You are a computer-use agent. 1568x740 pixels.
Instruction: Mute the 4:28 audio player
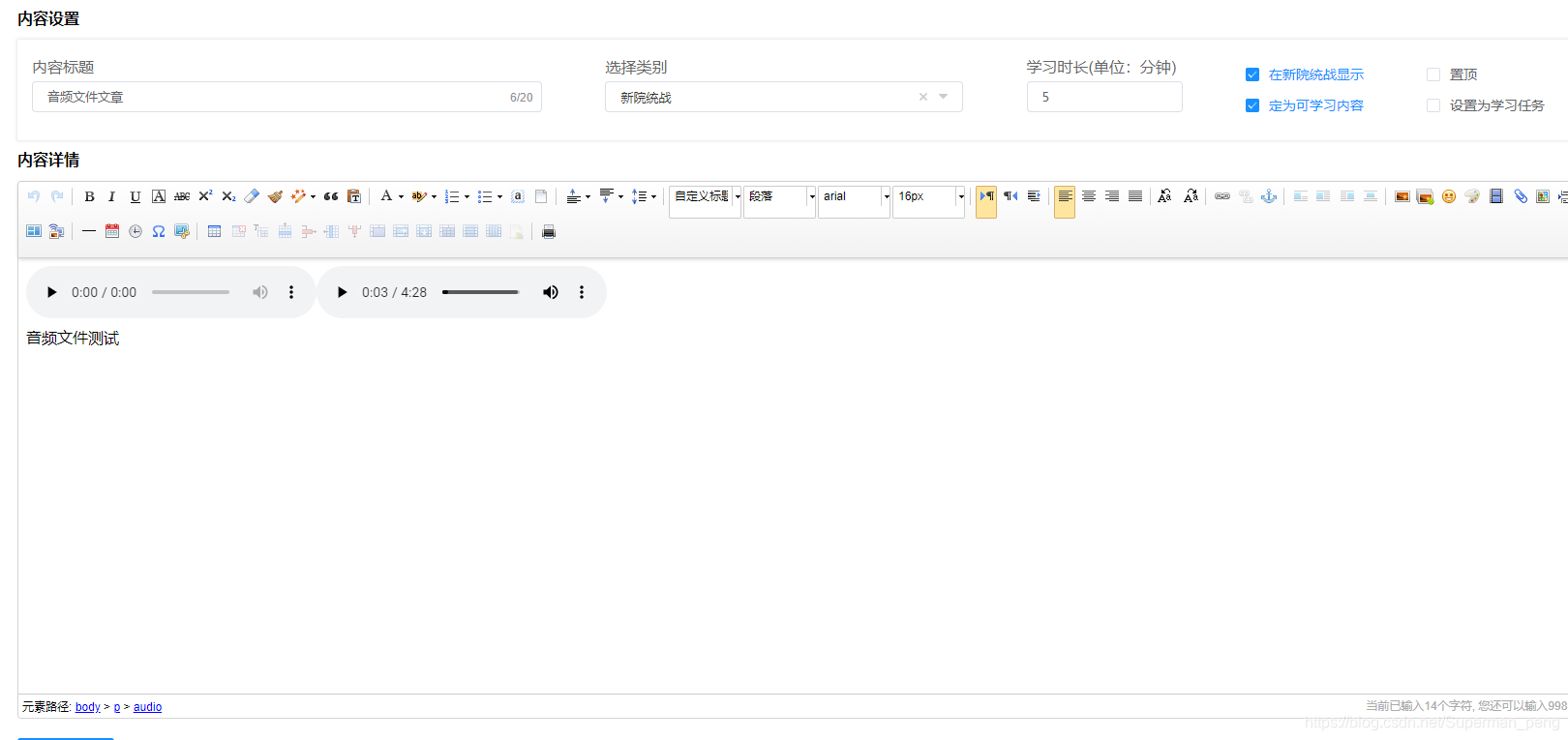(551, 292)
